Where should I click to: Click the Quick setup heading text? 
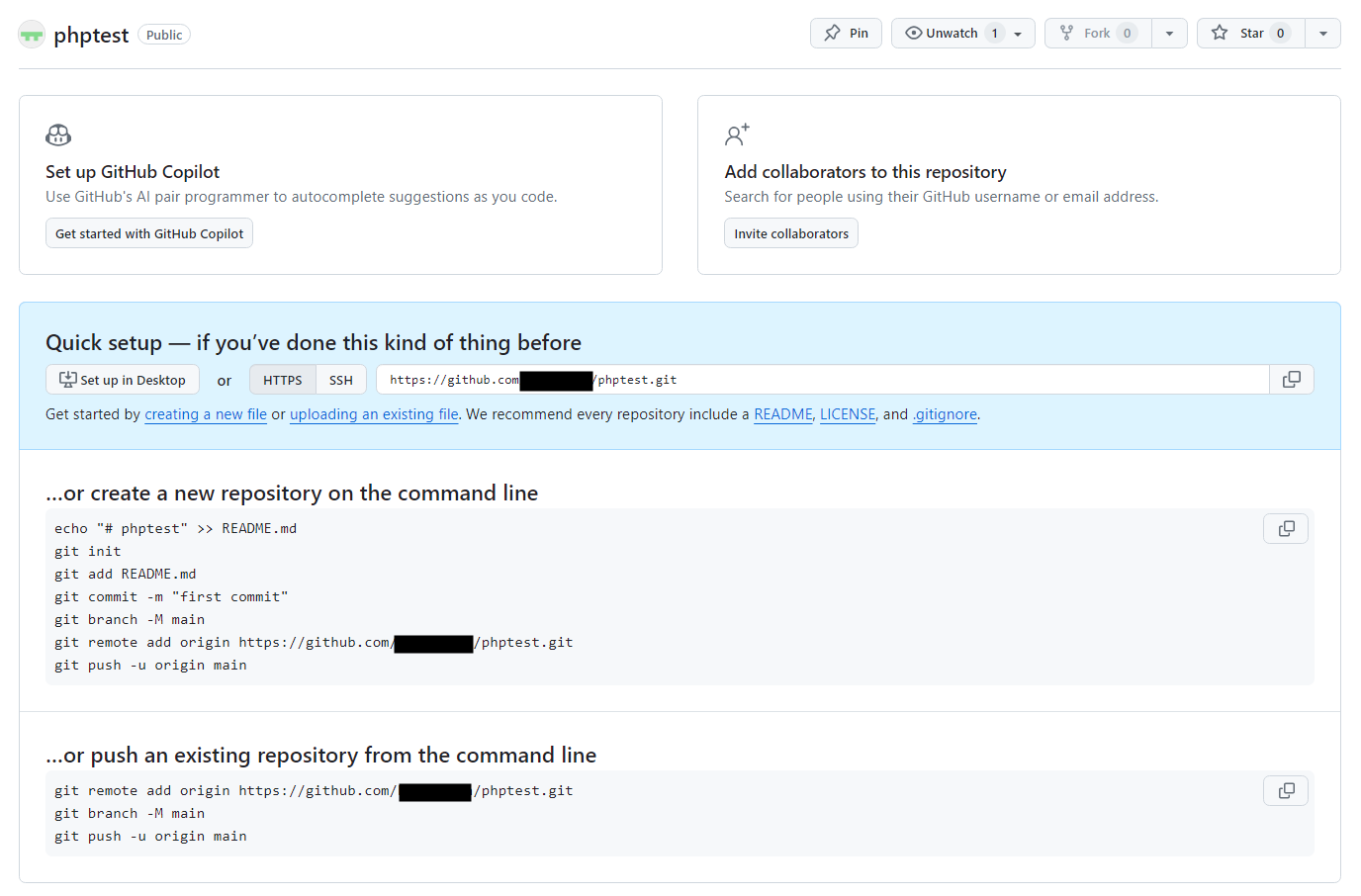pos(314,342)
